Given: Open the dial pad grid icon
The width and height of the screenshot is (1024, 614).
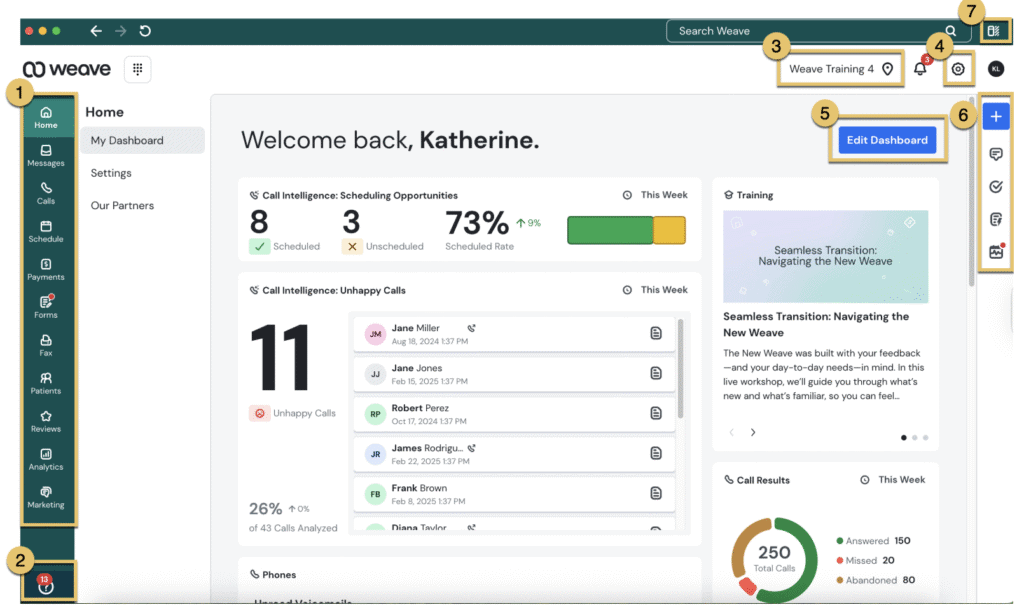Looking at the screenshot, I should 138,69.
